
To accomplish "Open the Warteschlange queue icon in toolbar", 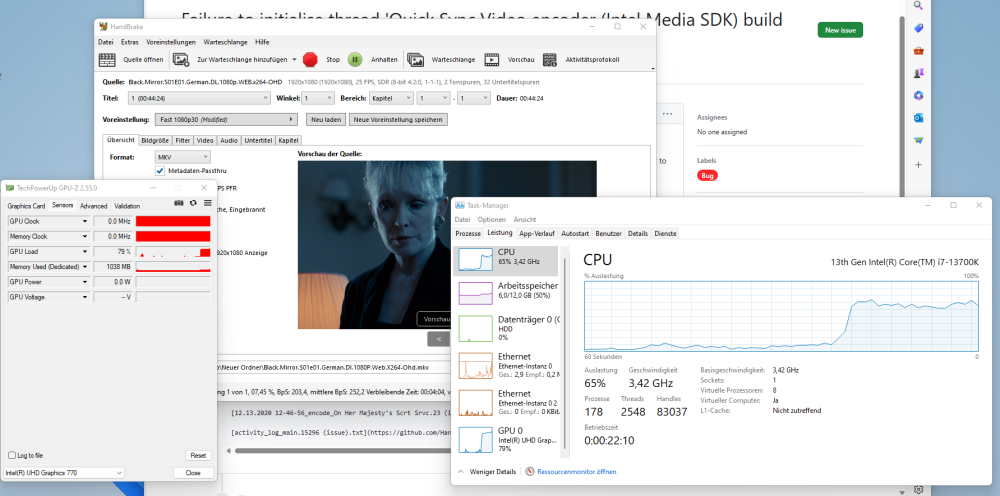I will [x=416, y=60].
